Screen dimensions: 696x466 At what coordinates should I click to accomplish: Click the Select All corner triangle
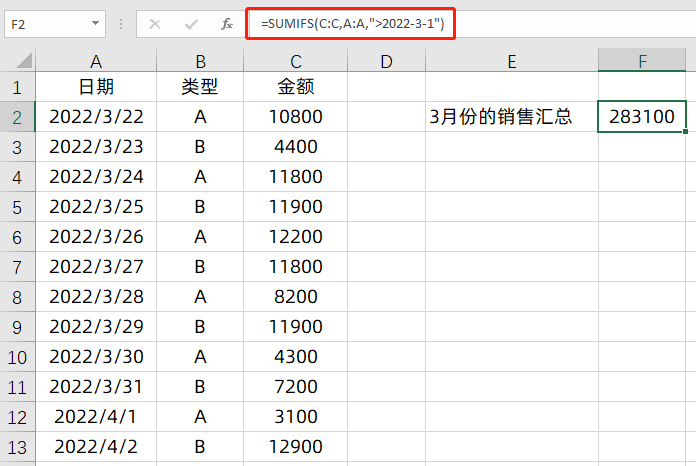(24, 60)
